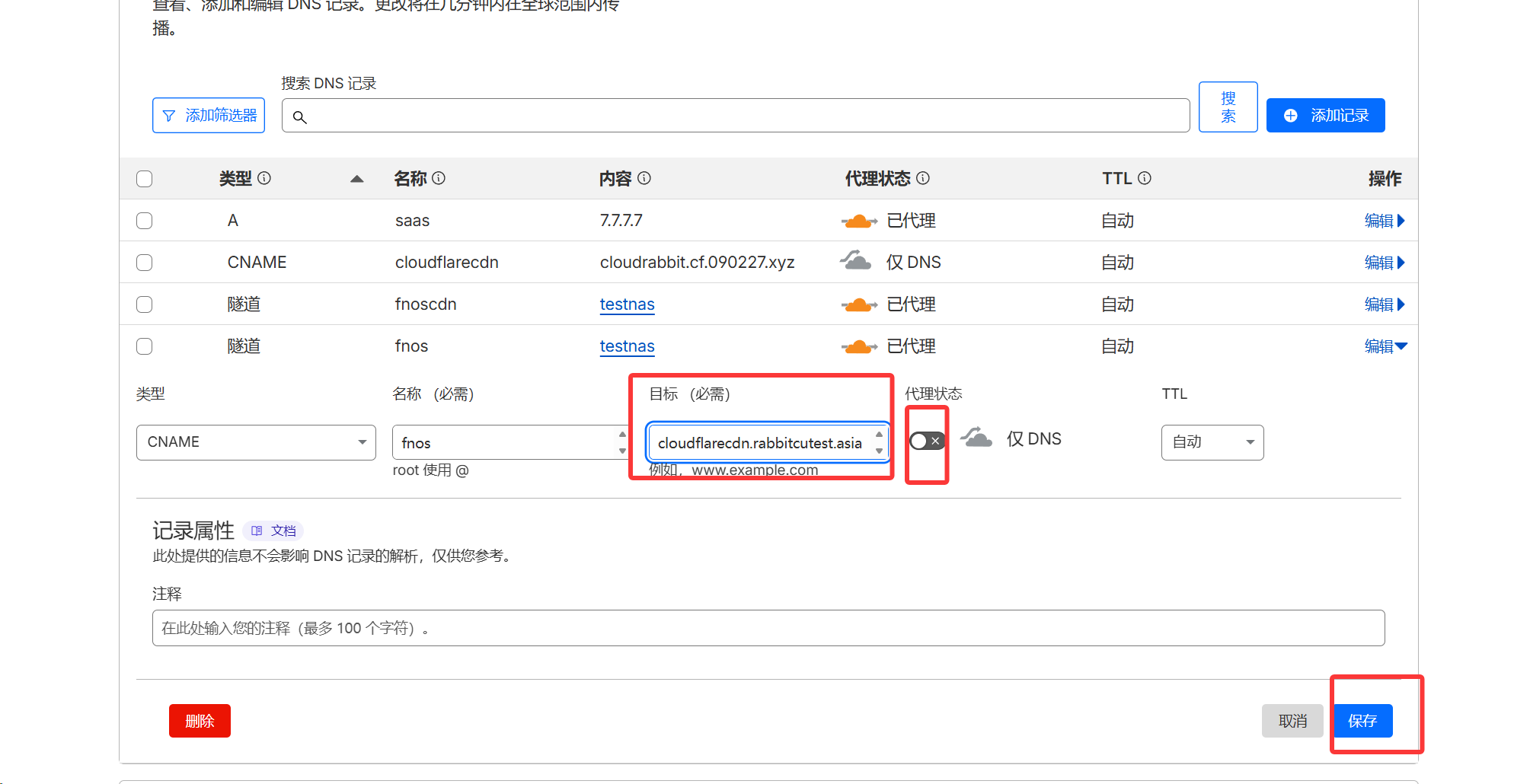The height and width of the screenshot is (784, 1514).
Task: Open the testnas link for fnoscdn
Action: coord(627,304)
